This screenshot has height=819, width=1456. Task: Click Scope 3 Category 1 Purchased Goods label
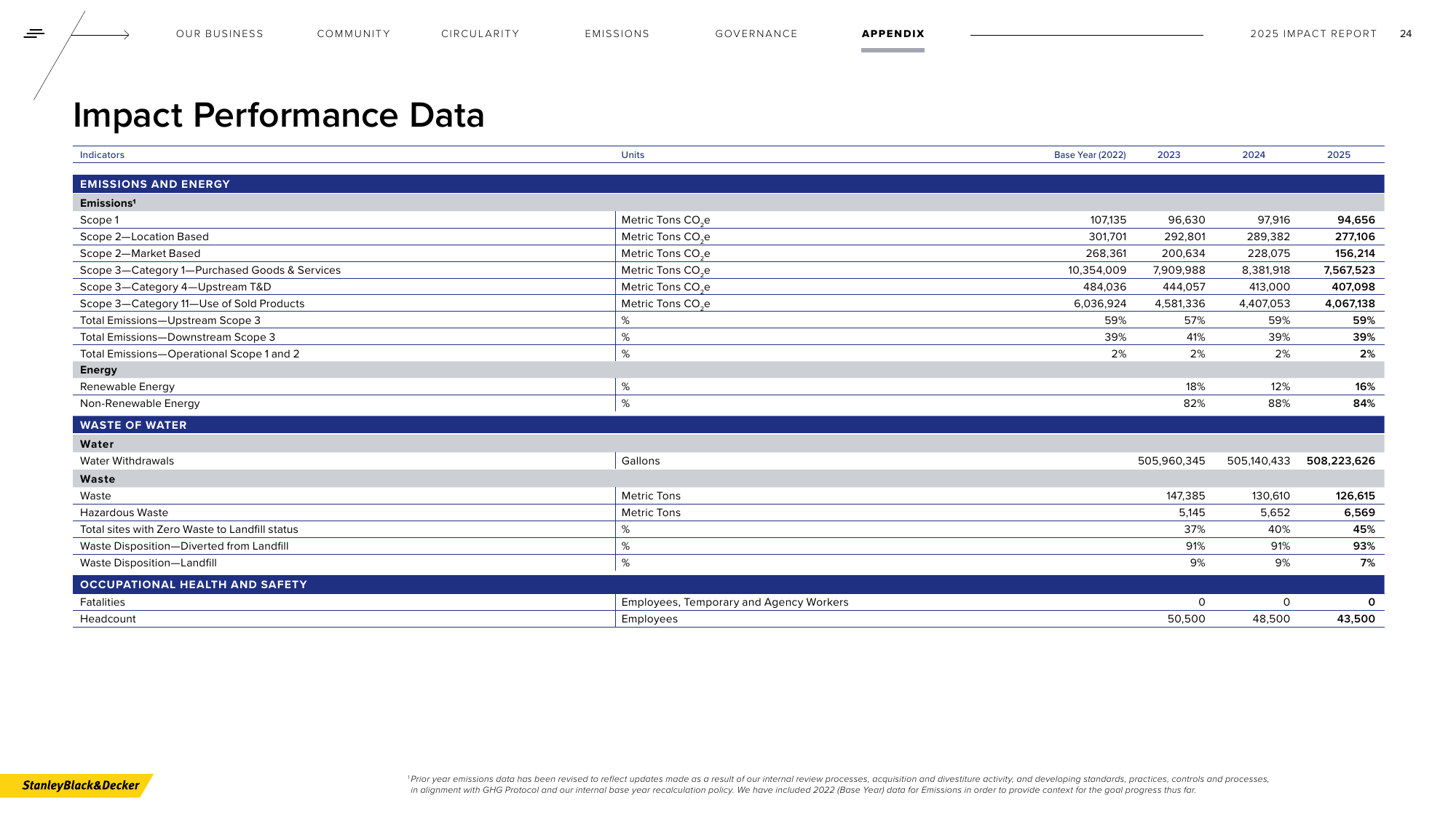[210, 270]
